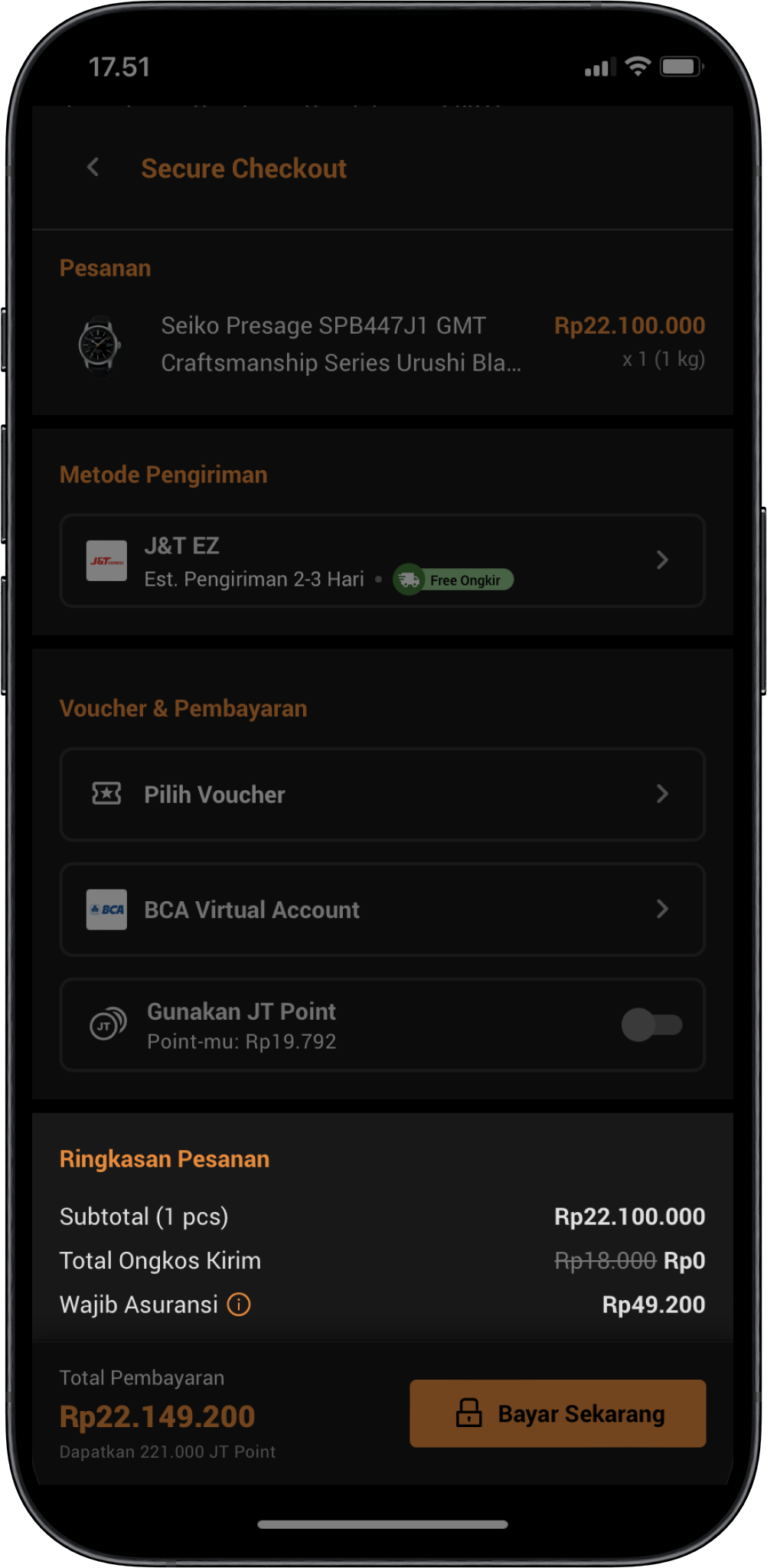Tap the lock icon on the pay button
Viewport: 767px width, 1568px height.
[468, 1413]
